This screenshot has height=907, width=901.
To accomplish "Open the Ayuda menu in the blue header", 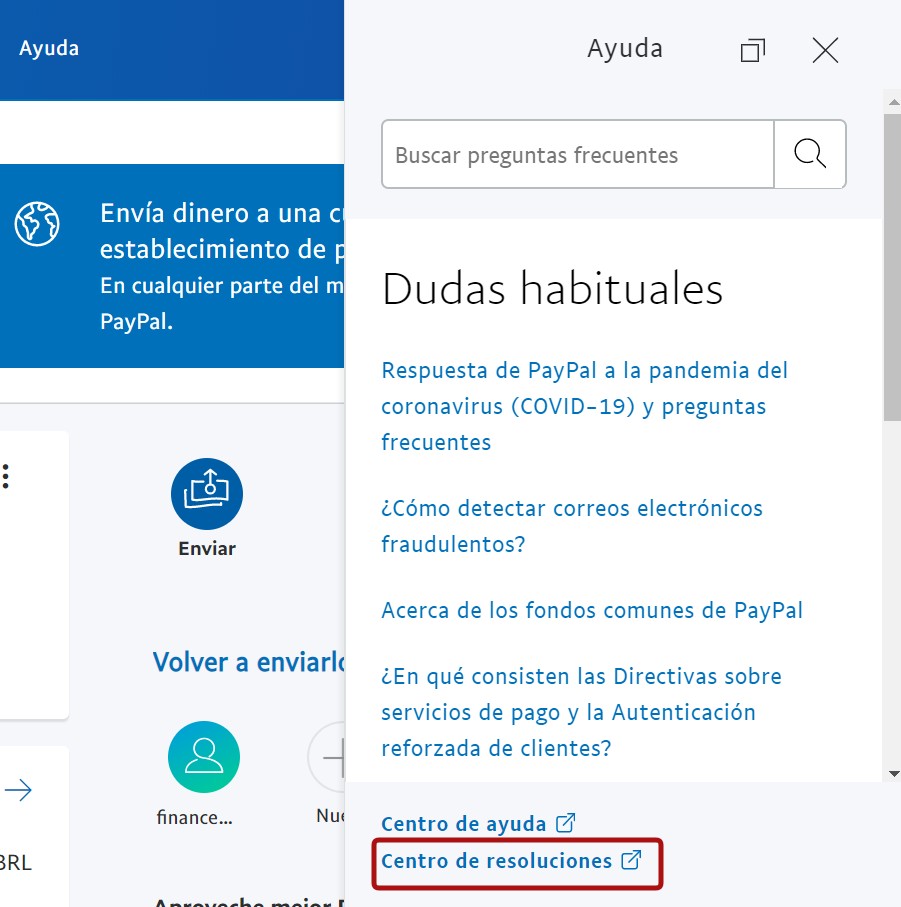I will point(49,49).
